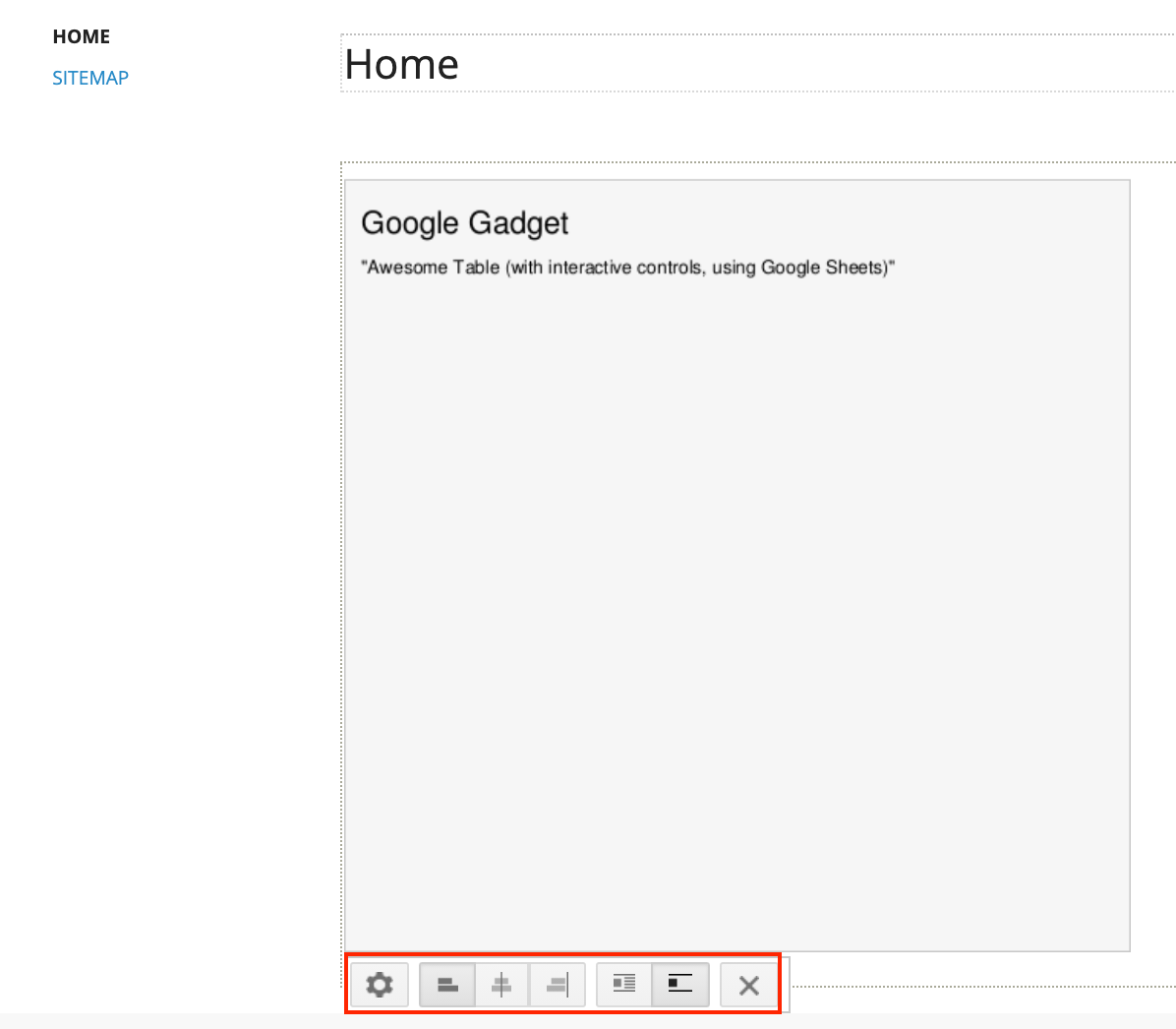The image size is (1176, 1029).
Task: Click the "Awesome Table" gadget description text
Action: click(627, 268)
